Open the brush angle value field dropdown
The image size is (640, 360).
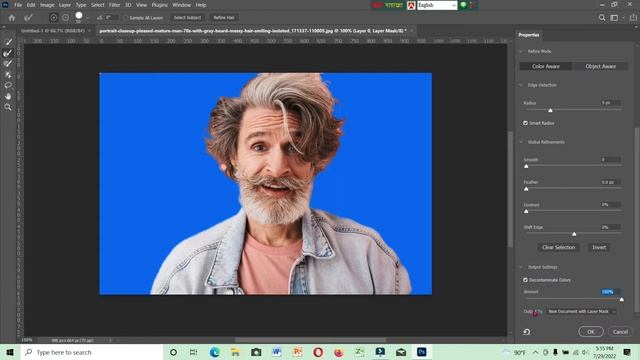coord(112,18)
